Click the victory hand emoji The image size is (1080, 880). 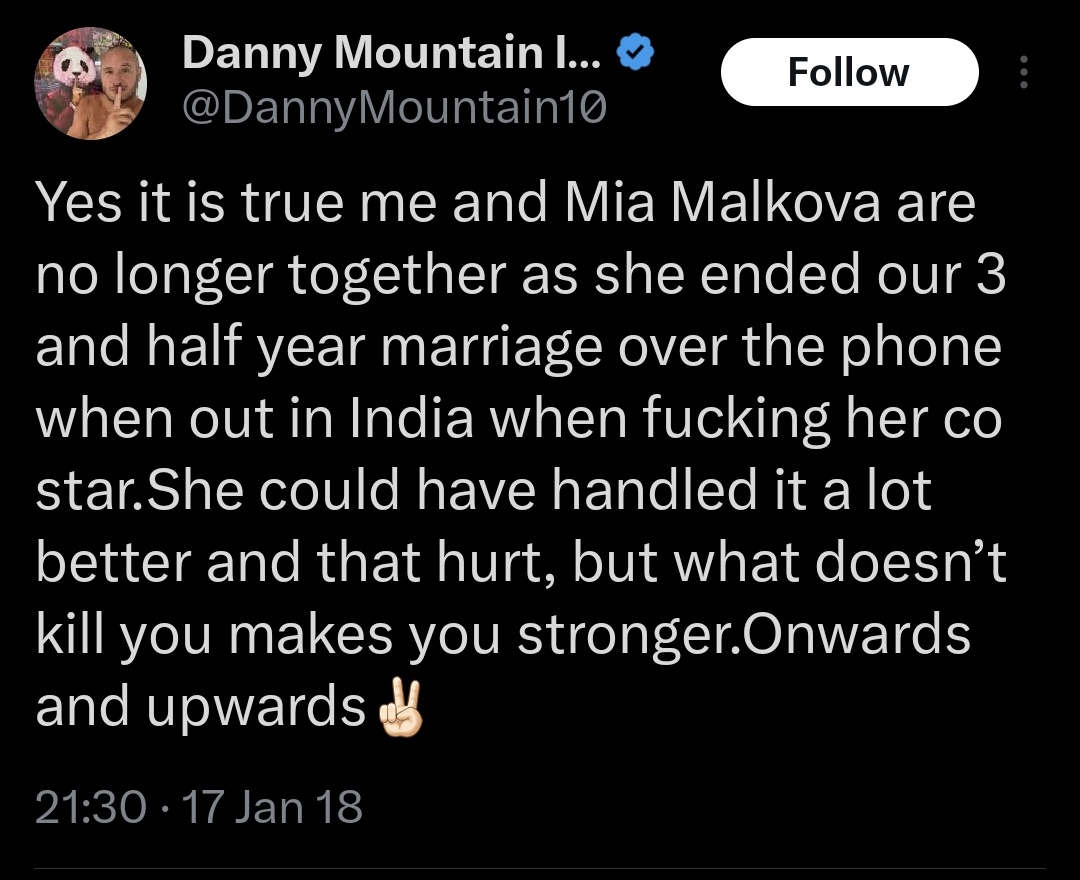click(397, 711)
